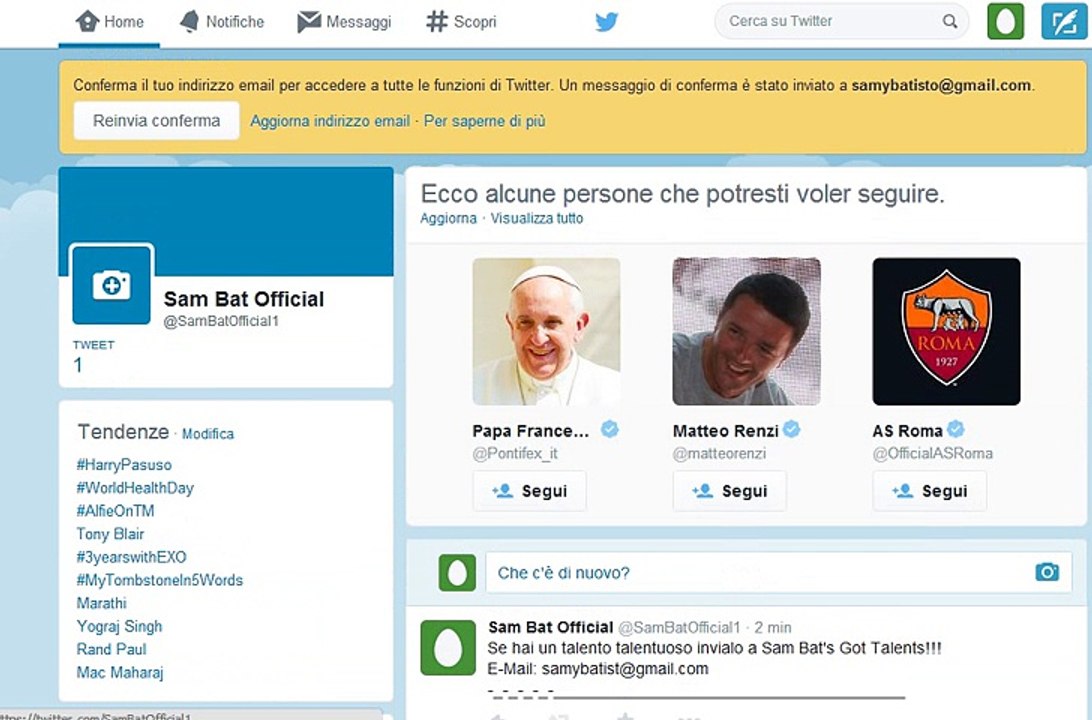Viewport: 1092px width, 720px height.
Task: Open trend Rand Paul
Action: click(111, 649)
